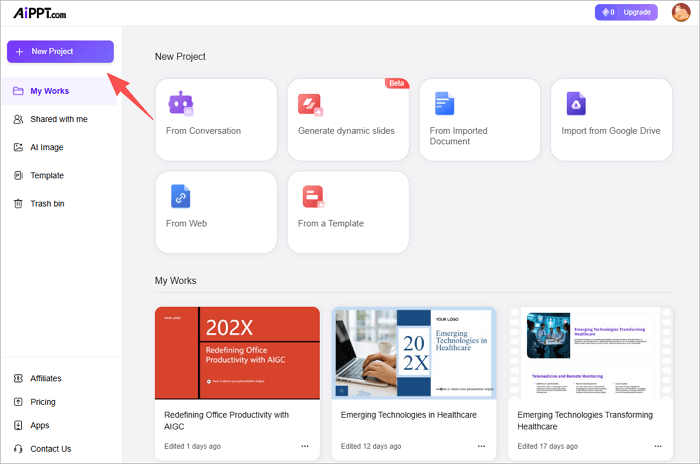Click title Emerging Technologies Transforming Healthcare
Viewport: 700px width, 464px height.
(585, 421)
